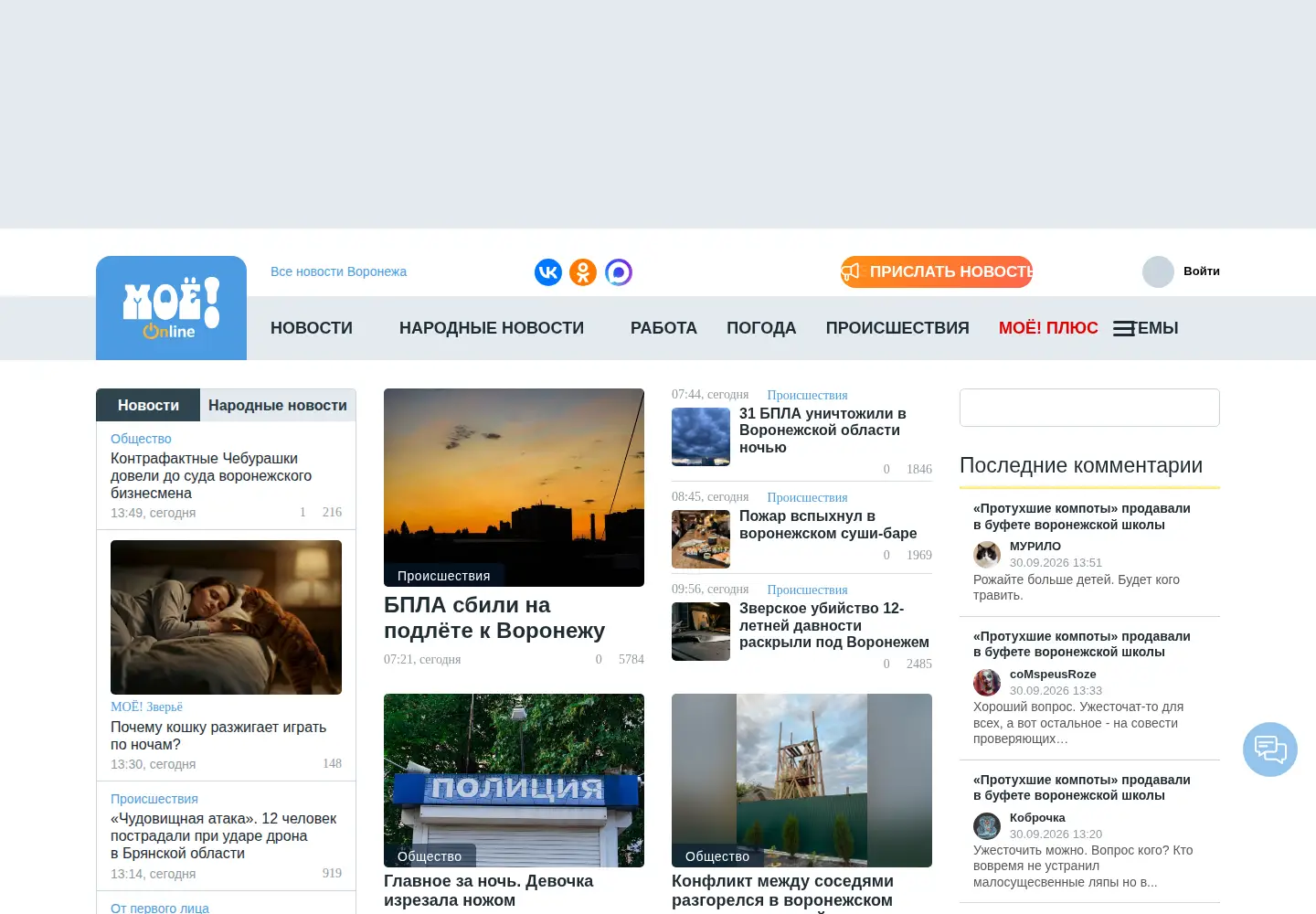Open 'Чудовищная атака' drone article

(x=223, y=835)
